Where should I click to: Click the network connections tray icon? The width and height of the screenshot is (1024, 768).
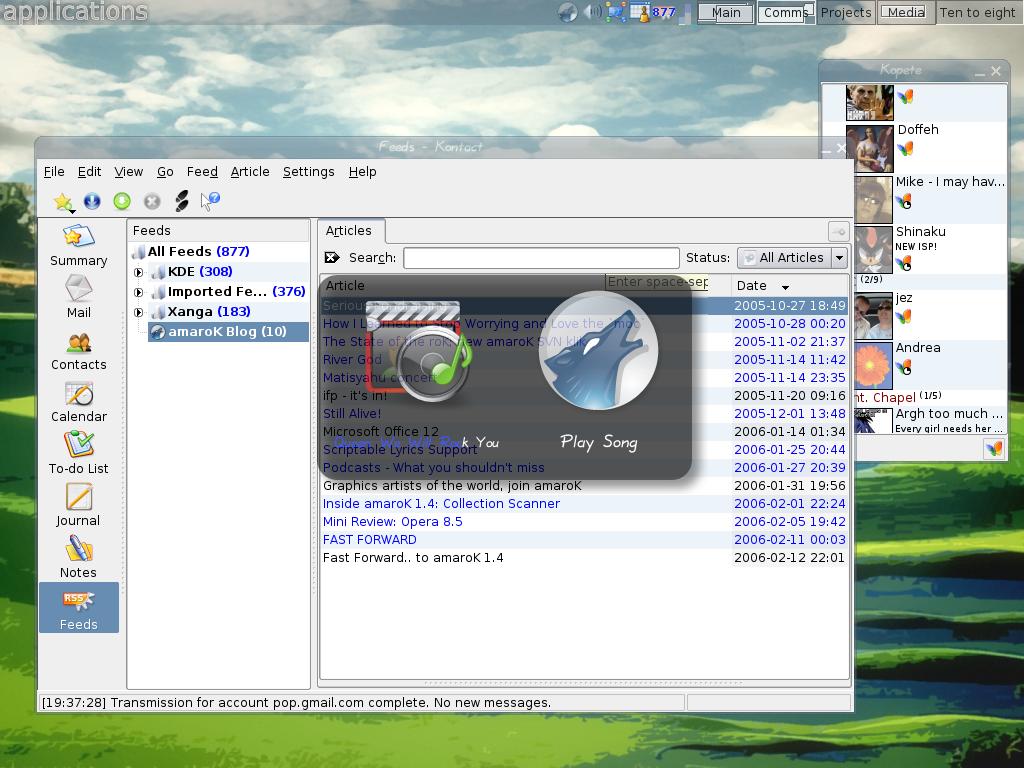click(x=615, y=12)
